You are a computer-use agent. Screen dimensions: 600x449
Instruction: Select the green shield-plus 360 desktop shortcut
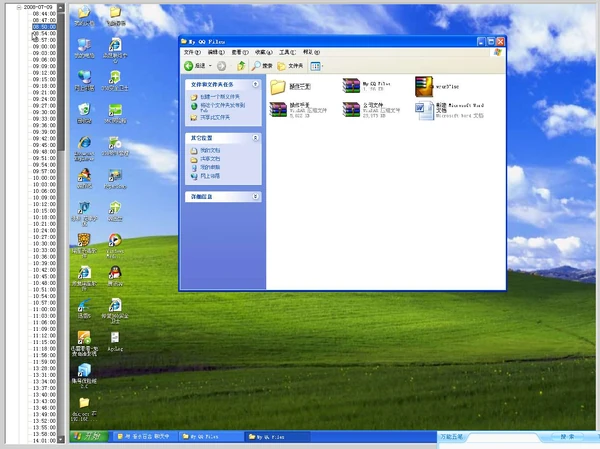click(115, 80)
